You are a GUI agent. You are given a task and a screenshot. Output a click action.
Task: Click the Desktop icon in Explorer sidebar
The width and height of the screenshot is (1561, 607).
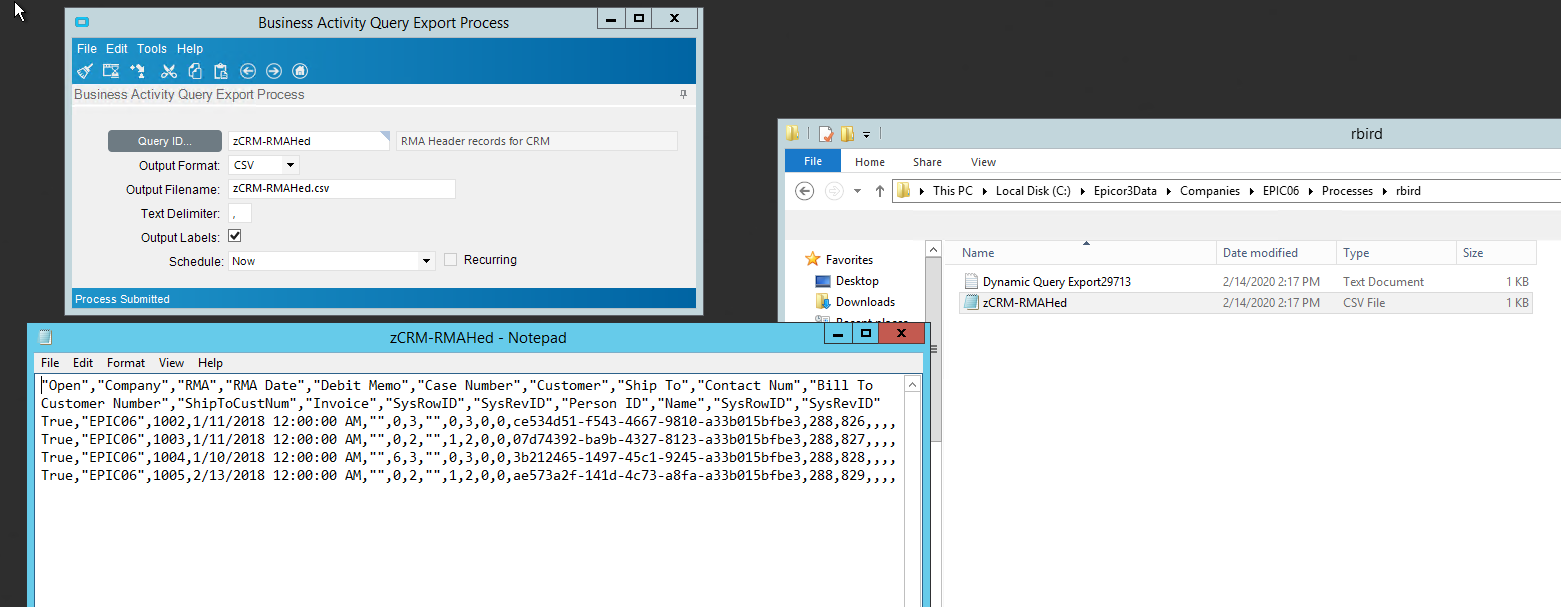[823, 281]
